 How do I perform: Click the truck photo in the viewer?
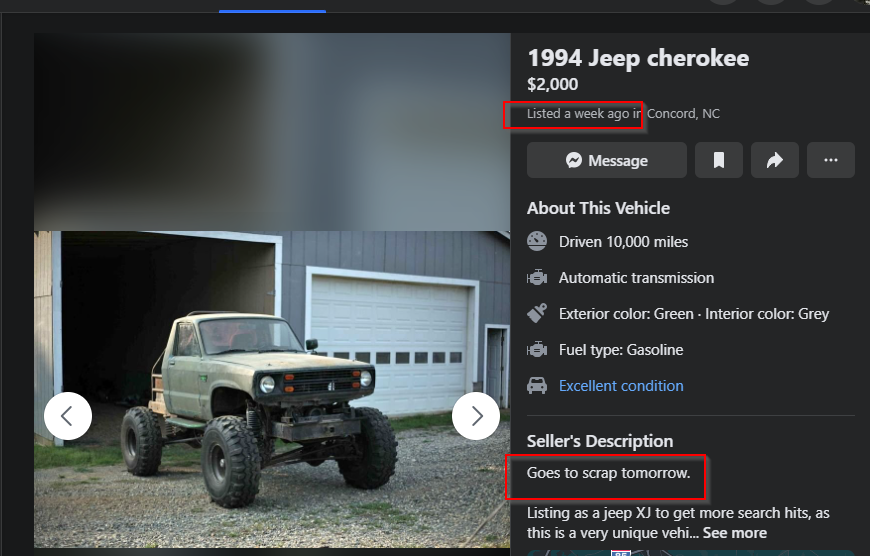272,390
